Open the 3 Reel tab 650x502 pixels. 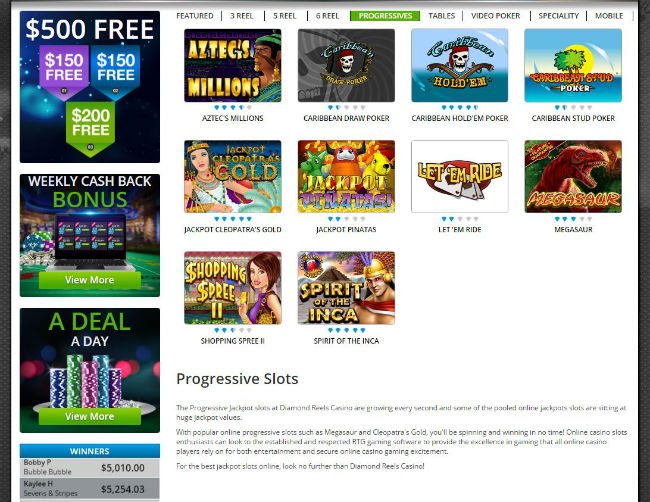[x=242, y=16]
